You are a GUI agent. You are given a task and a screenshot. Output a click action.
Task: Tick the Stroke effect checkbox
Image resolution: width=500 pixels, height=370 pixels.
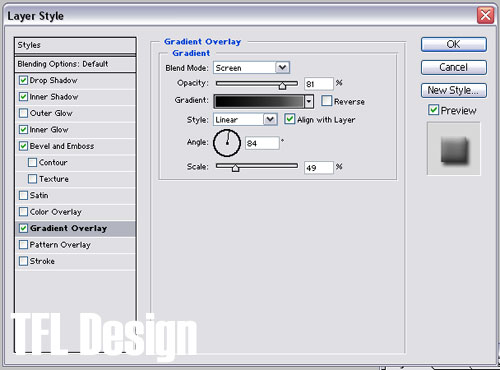23,261
